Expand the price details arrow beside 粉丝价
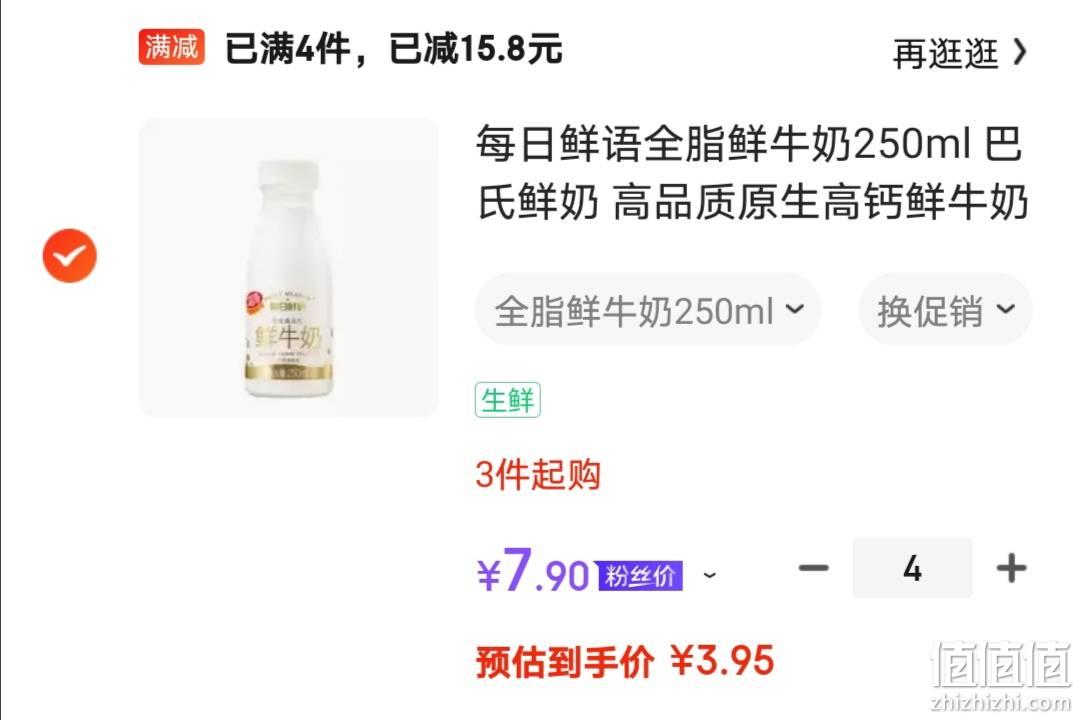 (x=710, y=575)
